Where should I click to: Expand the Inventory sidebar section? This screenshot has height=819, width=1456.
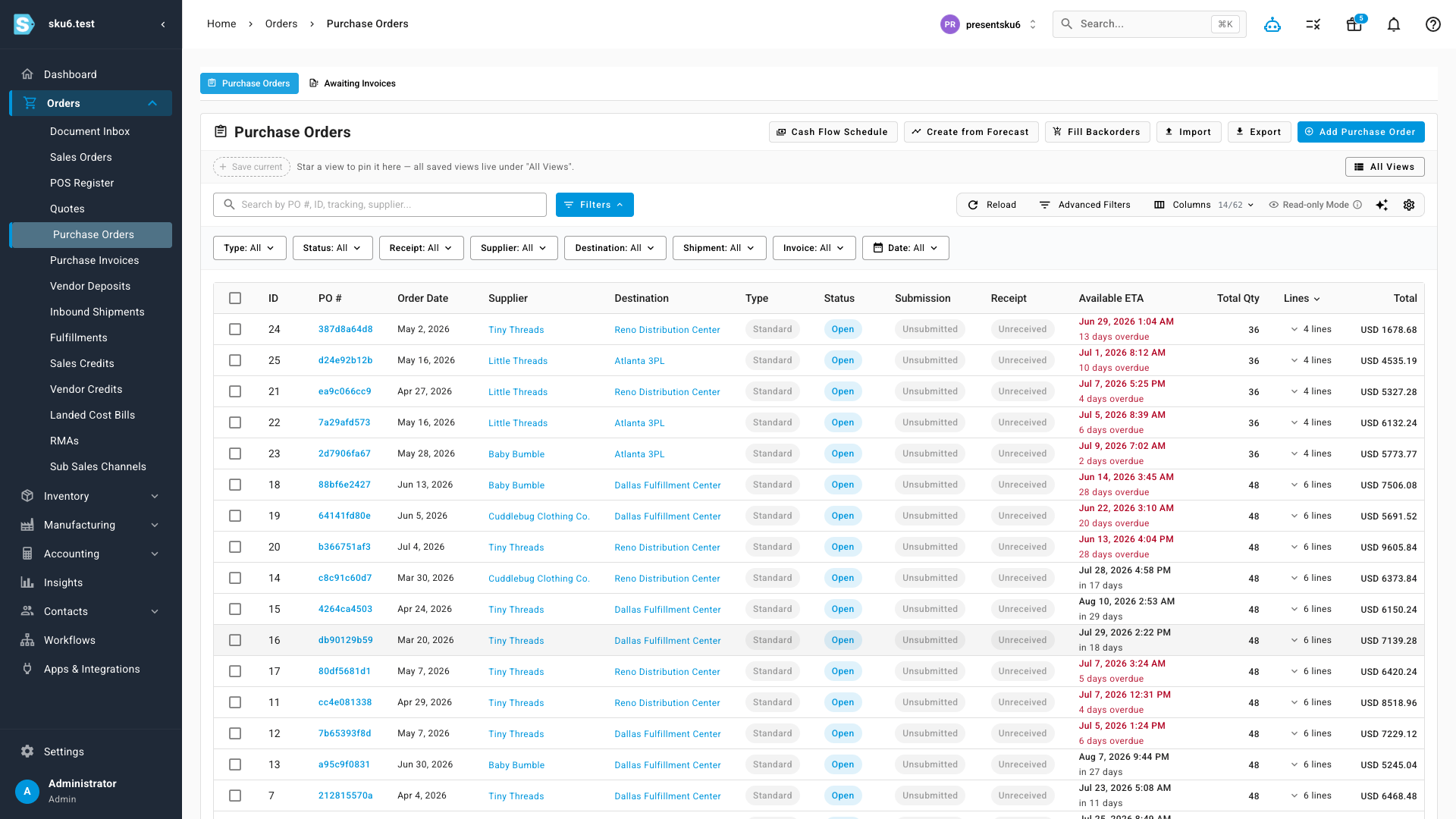click(x=91, y=496)
